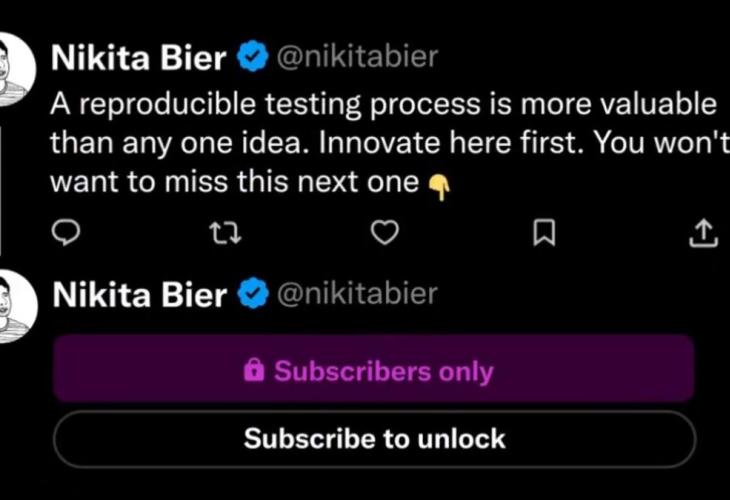Click the lock icon beside Subscribers only

(x=254, y=371)
